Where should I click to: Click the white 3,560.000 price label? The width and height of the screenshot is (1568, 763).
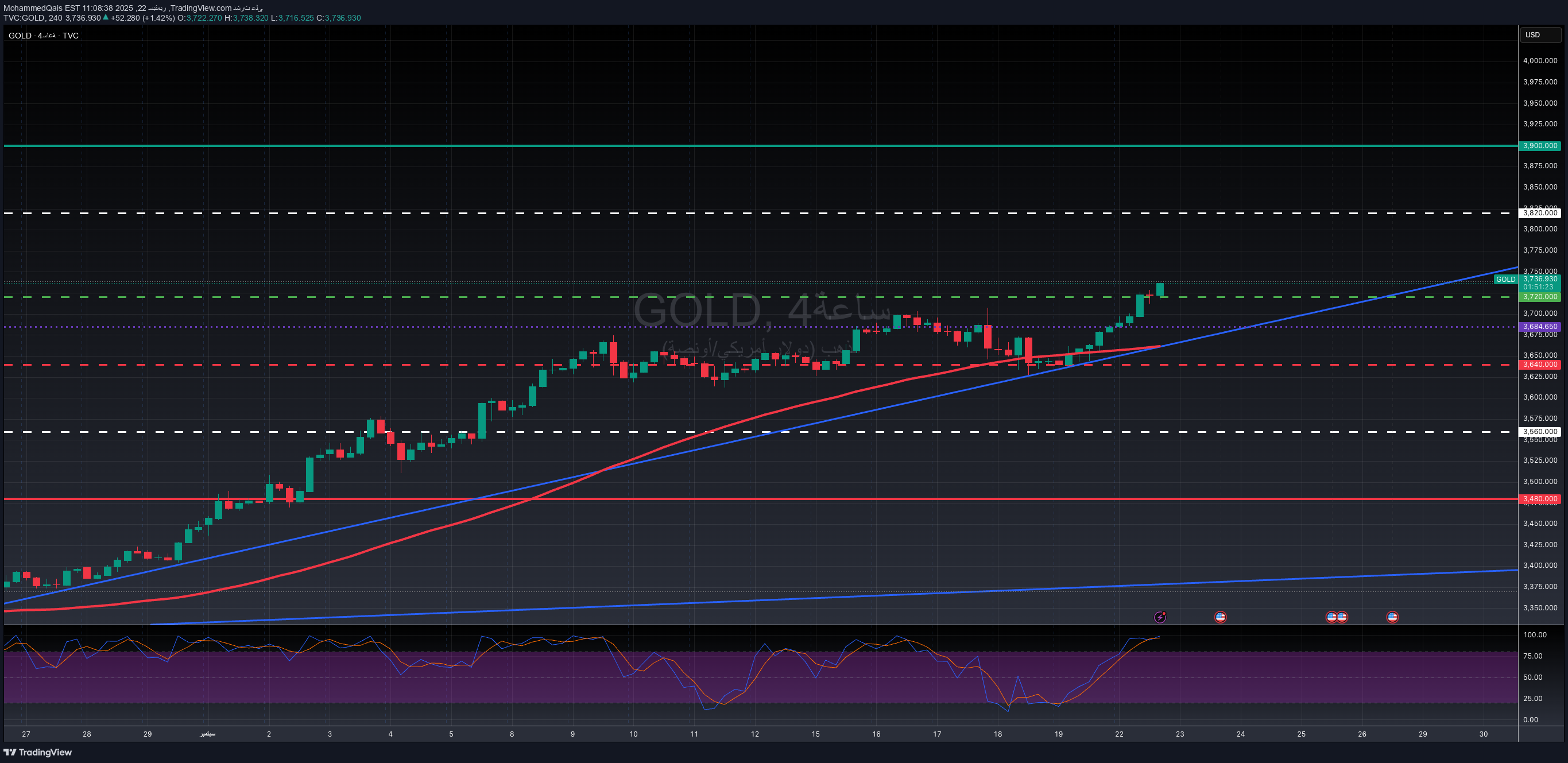[1540, 431]
